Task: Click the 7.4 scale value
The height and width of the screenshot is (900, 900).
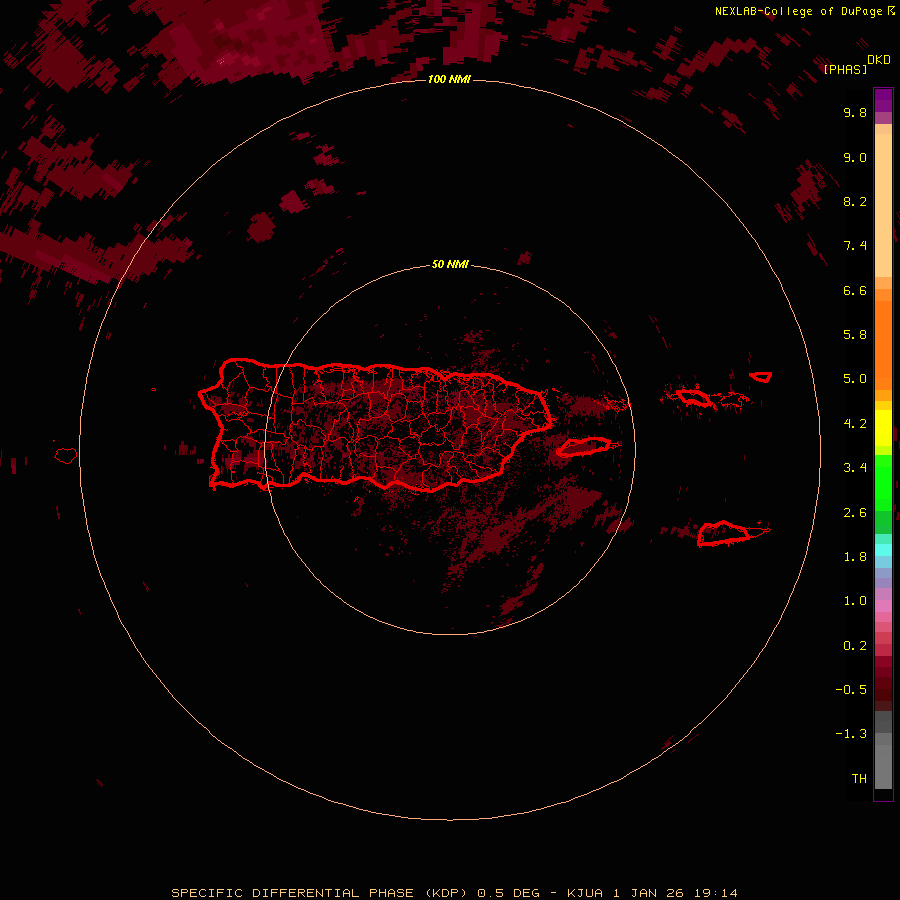Action: pos(855,246)
